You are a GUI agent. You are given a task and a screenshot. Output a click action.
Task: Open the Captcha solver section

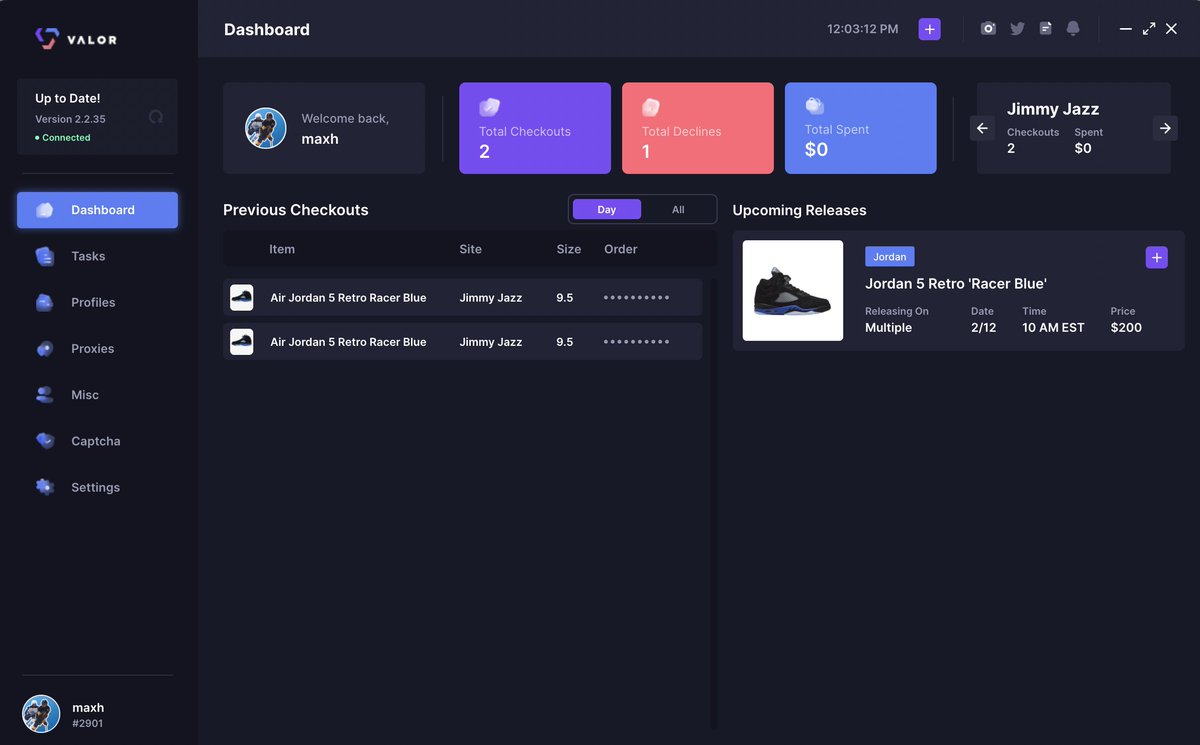pos(95,440)
